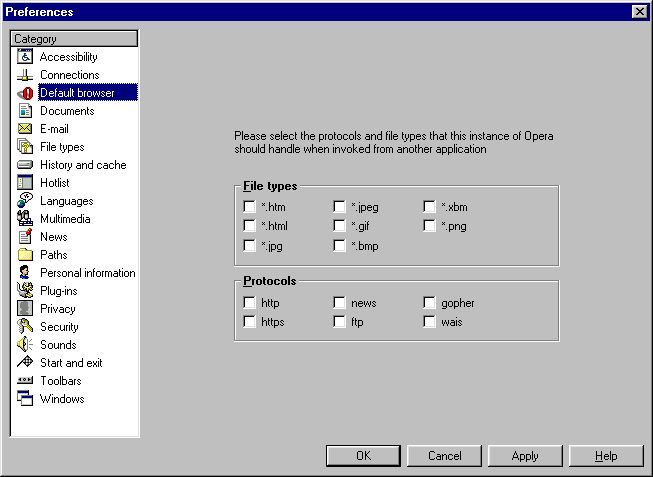
Task: Click the Paths folder icon
Action: (25, 255)
